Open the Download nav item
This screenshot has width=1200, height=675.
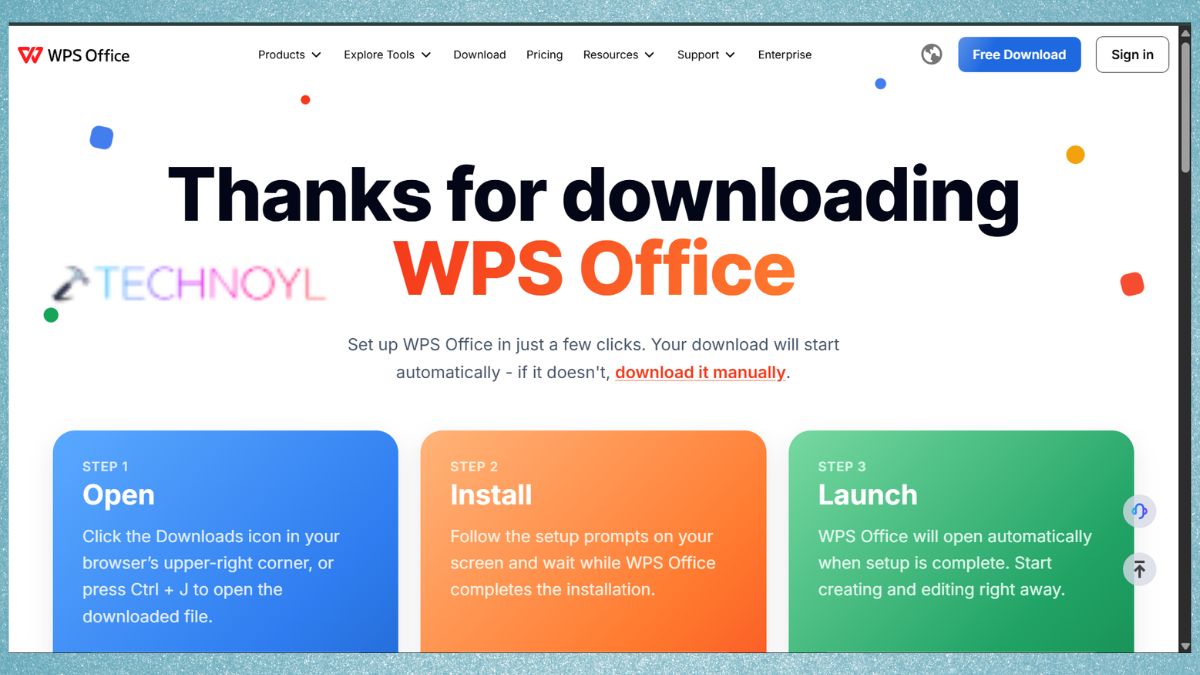[x=479, y=55]
